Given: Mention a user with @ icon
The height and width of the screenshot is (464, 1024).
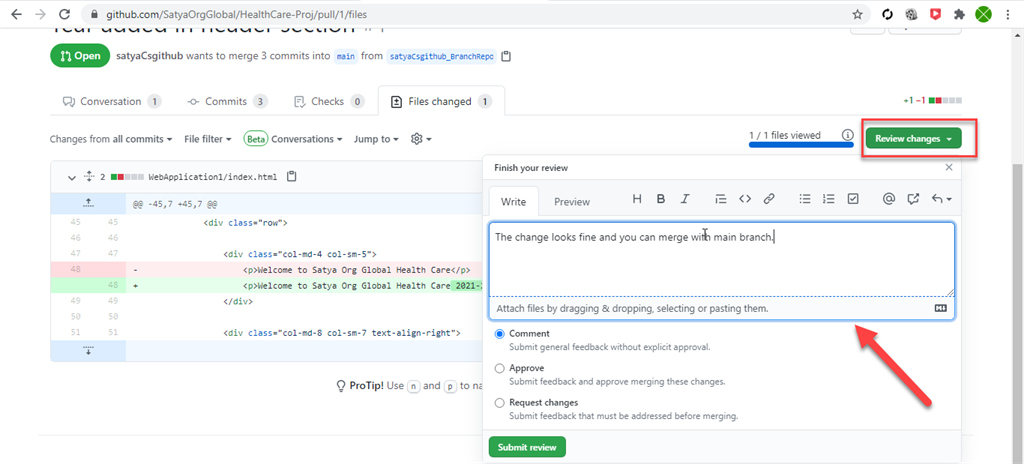Looking at the screenshot, I should 888,199.
